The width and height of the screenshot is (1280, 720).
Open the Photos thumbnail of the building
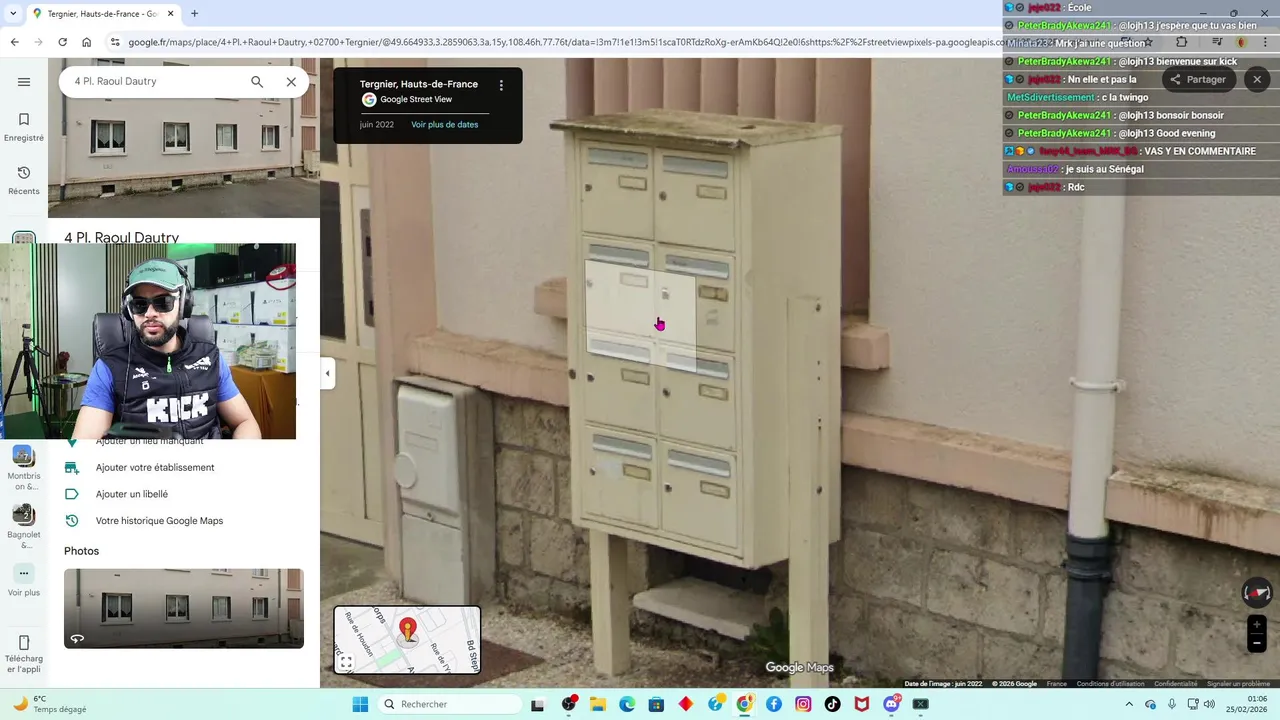coord(184,608)
